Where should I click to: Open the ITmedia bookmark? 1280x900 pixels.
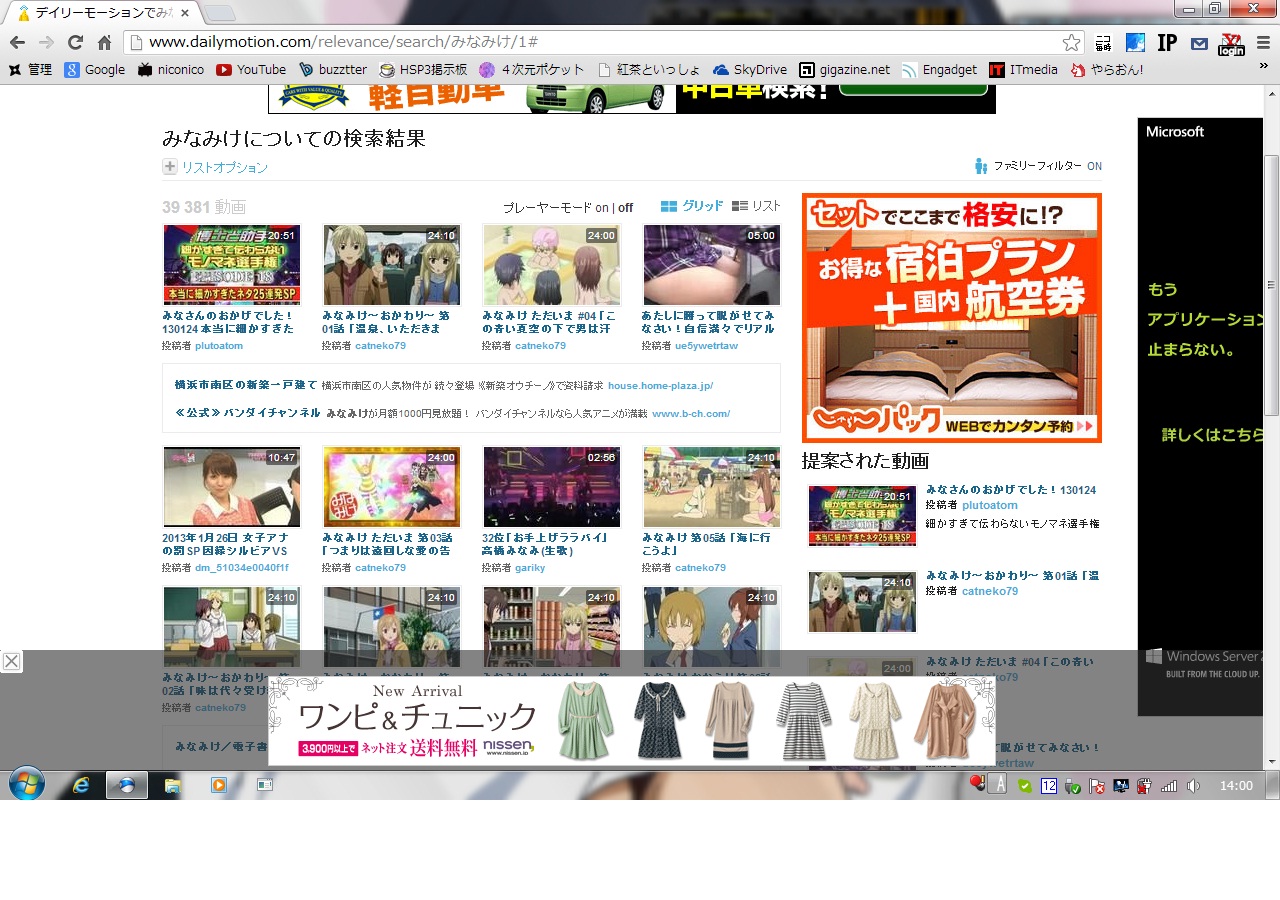click(1023, 70)
